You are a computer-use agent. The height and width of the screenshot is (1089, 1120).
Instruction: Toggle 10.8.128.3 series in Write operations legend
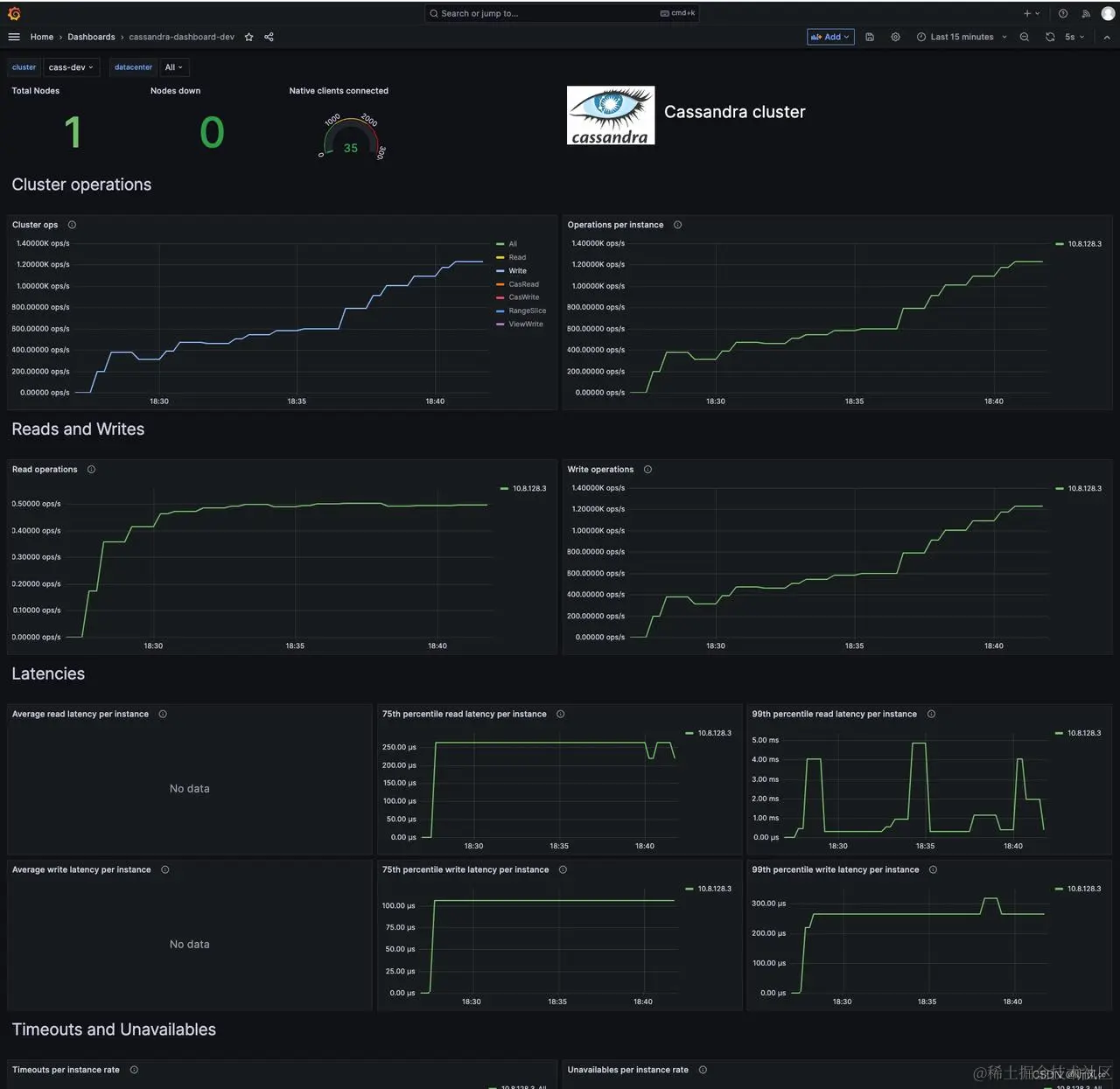[1085, 488]
